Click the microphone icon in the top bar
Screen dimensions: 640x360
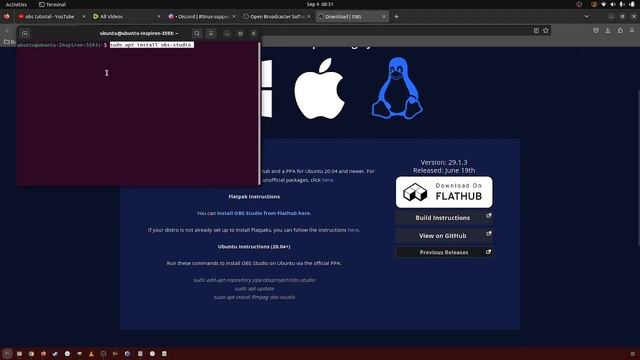[x=622, y=4]
